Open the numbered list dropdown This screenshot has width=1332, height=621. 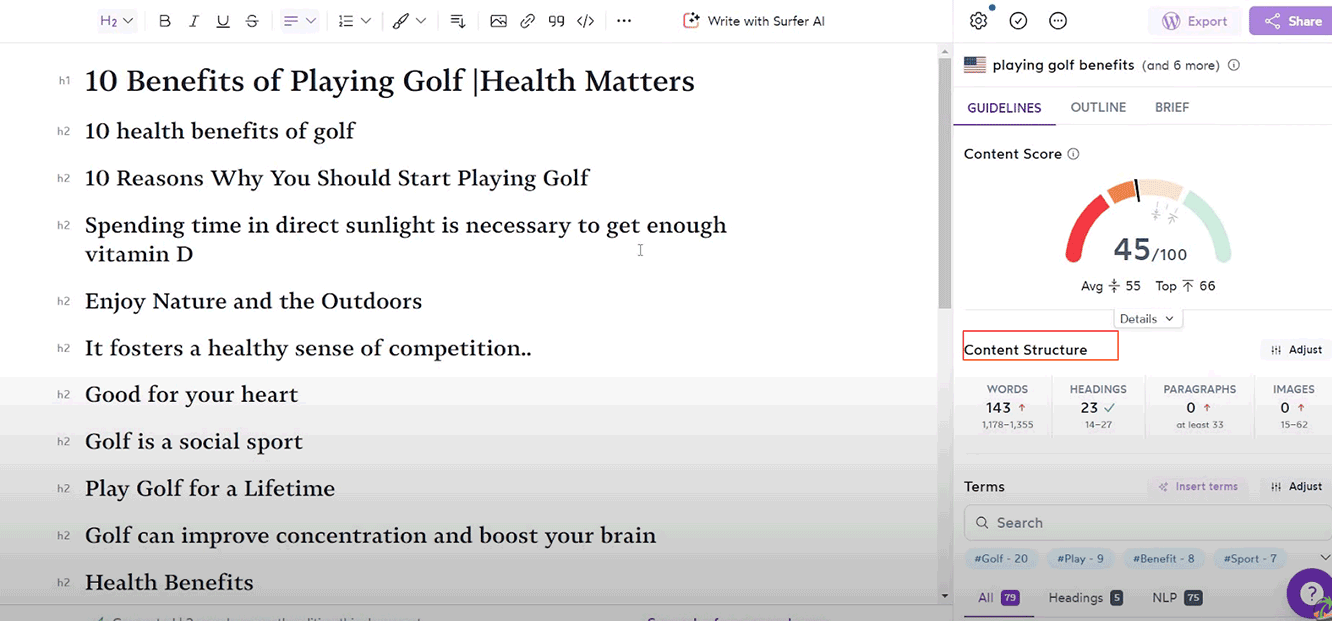354,21
